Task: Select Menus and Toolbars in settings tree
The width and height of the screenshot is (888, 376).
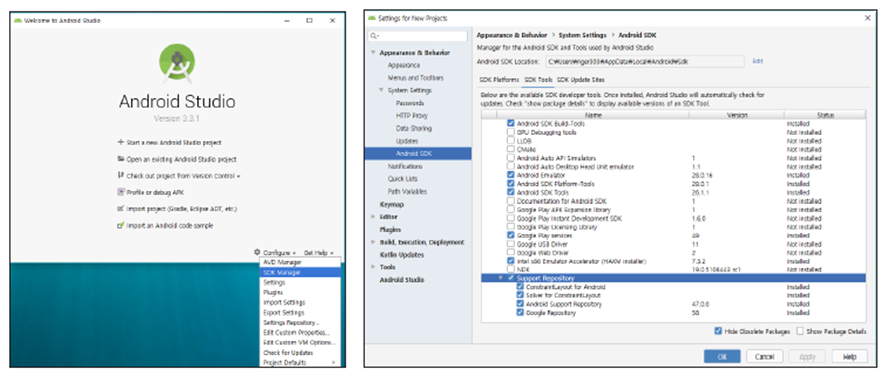Action: point(416,78)
